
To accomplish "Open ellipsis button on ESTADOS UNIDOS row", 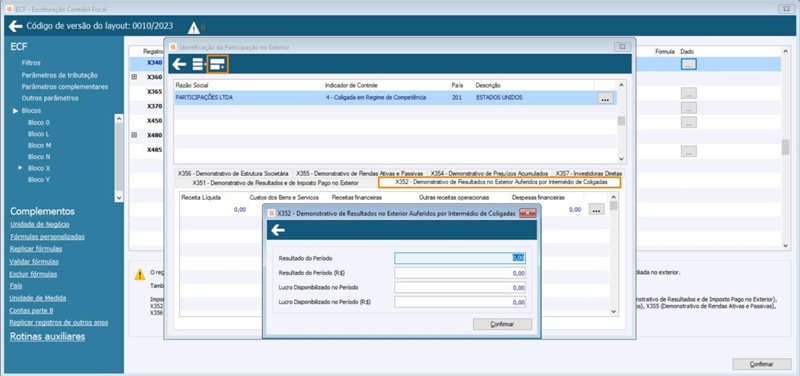I will point(605,99).
